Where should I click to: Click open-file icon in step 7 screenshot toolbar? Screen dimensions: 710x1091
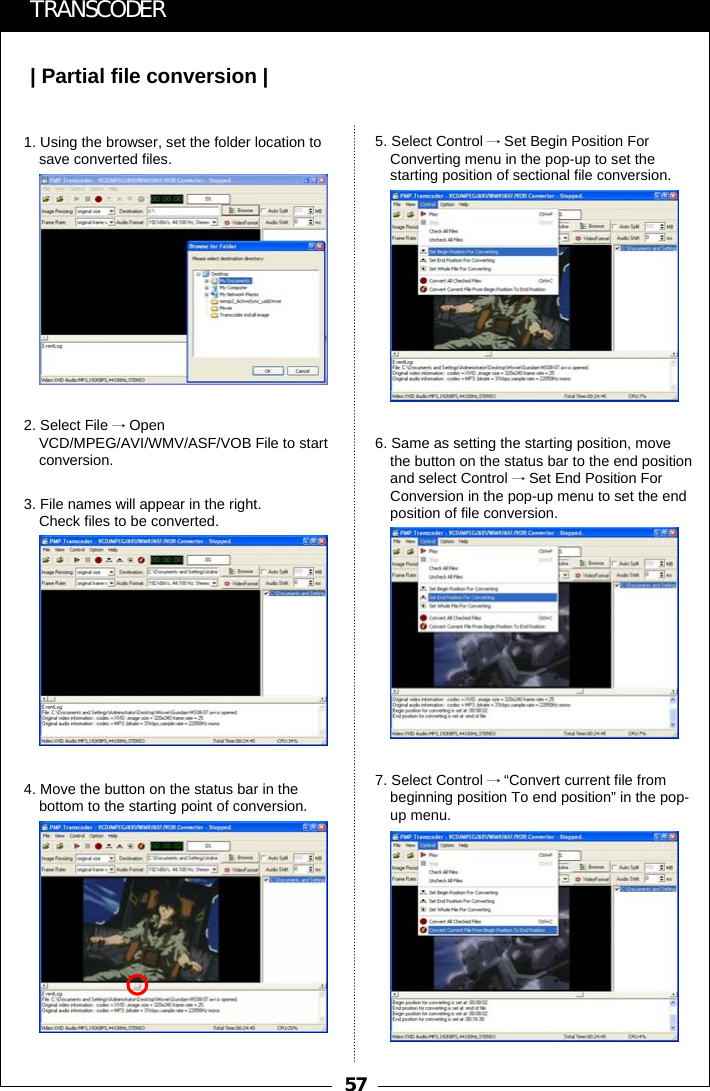[397, 856]
